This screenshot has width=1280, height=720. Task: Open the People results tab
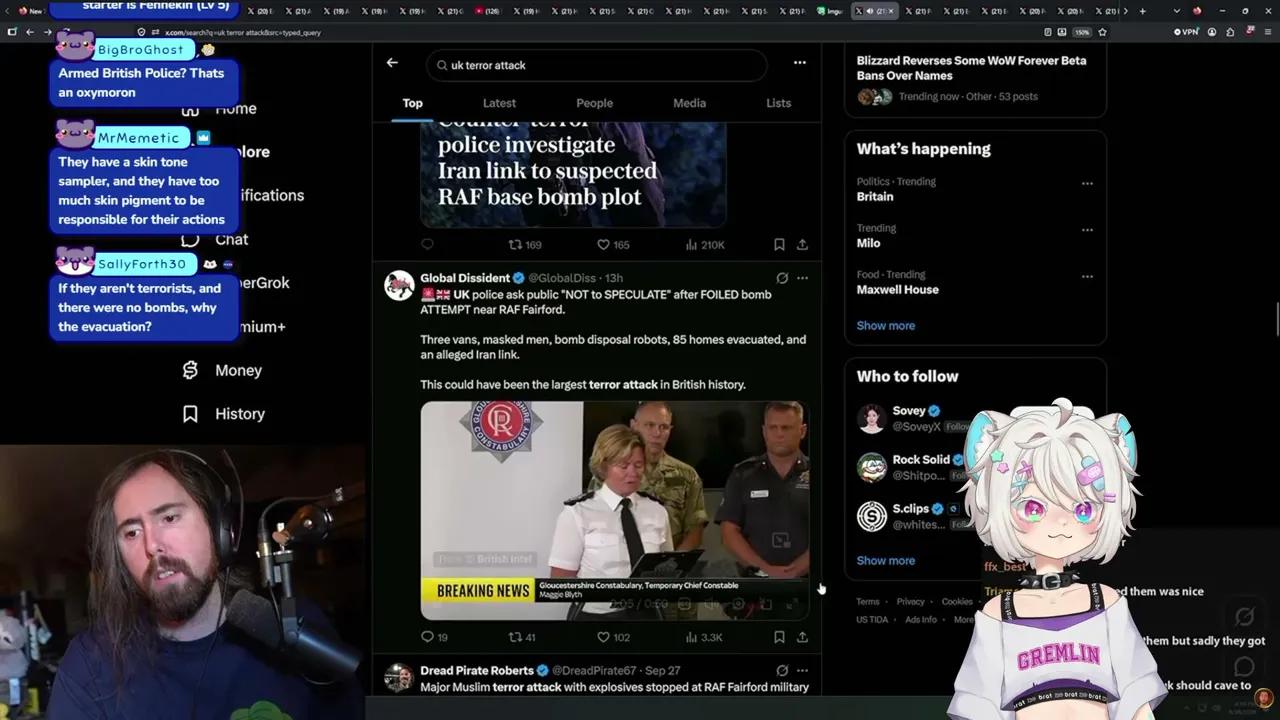594,103
